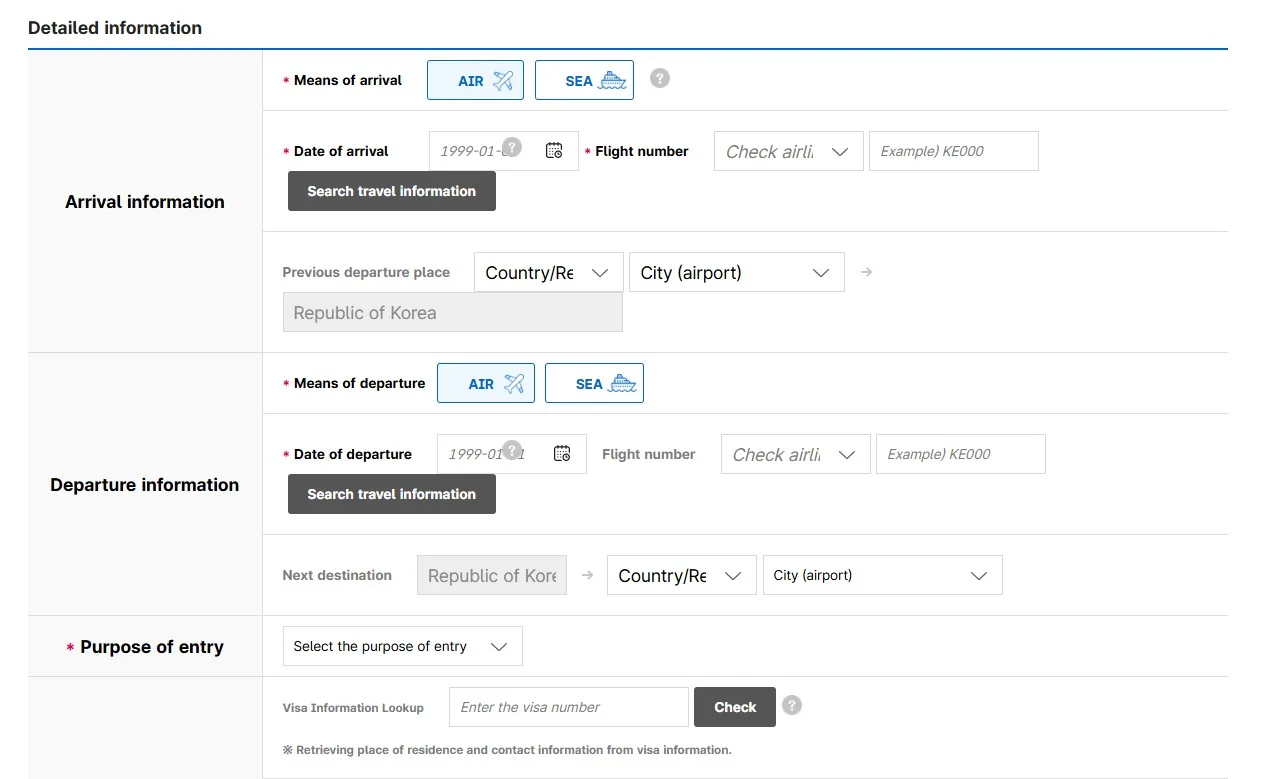Click the Check button for visa lookup
Viewport: 1263px width, 779px height.
coord(734,707)
